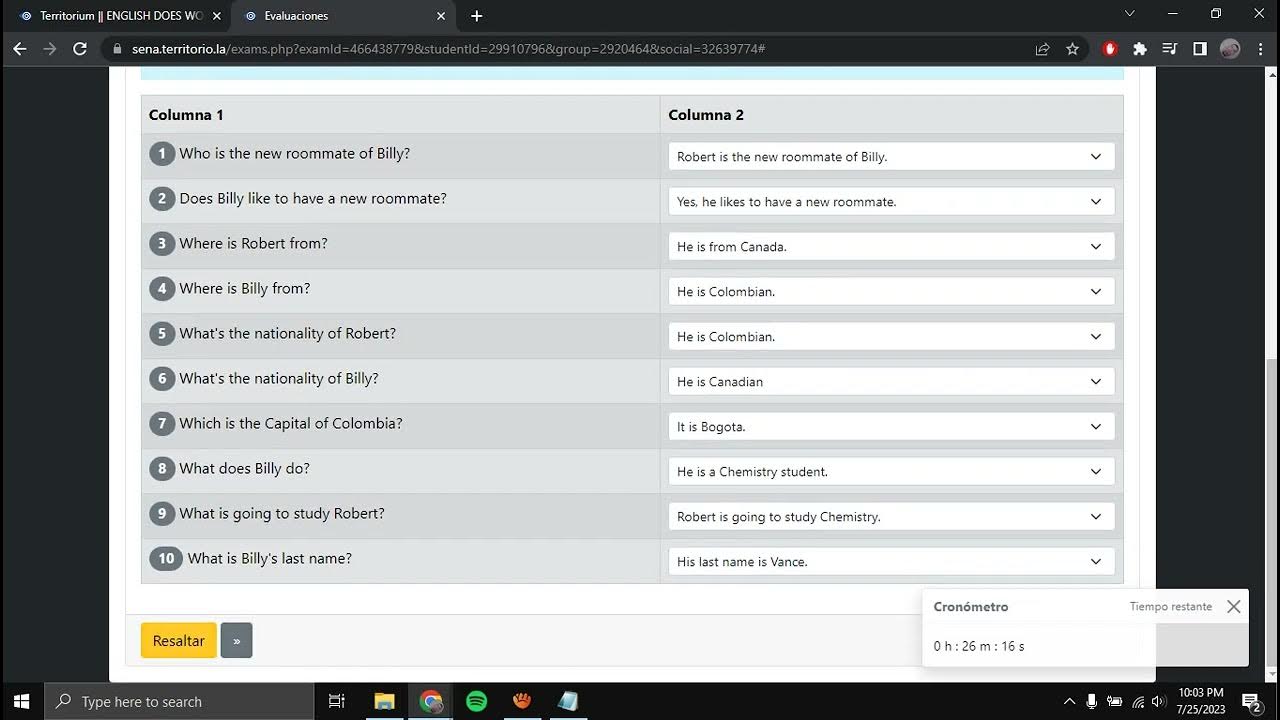Open the Chrome side panel

click(1200, 48)
